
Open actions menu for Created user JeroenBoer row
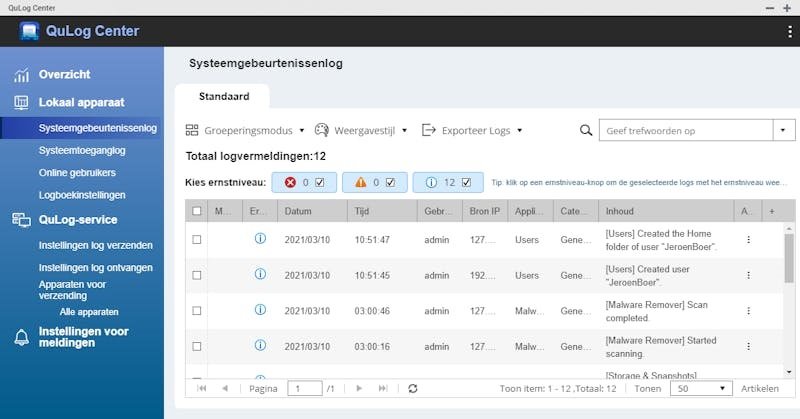click(x=748, y=275)
